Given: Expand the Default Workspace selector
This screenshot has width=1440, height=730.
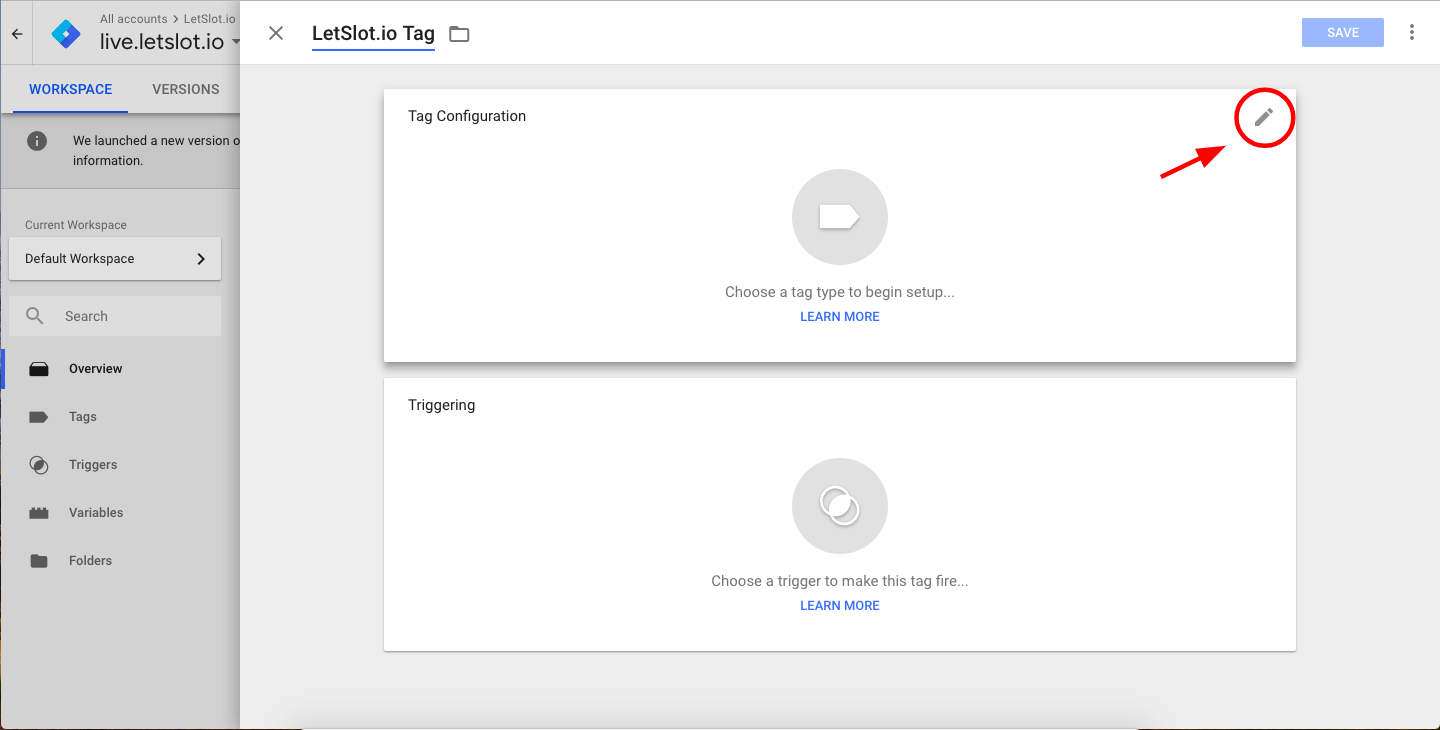Looking at the screenshot, I should pyautogui.click(x=115, y=258).
